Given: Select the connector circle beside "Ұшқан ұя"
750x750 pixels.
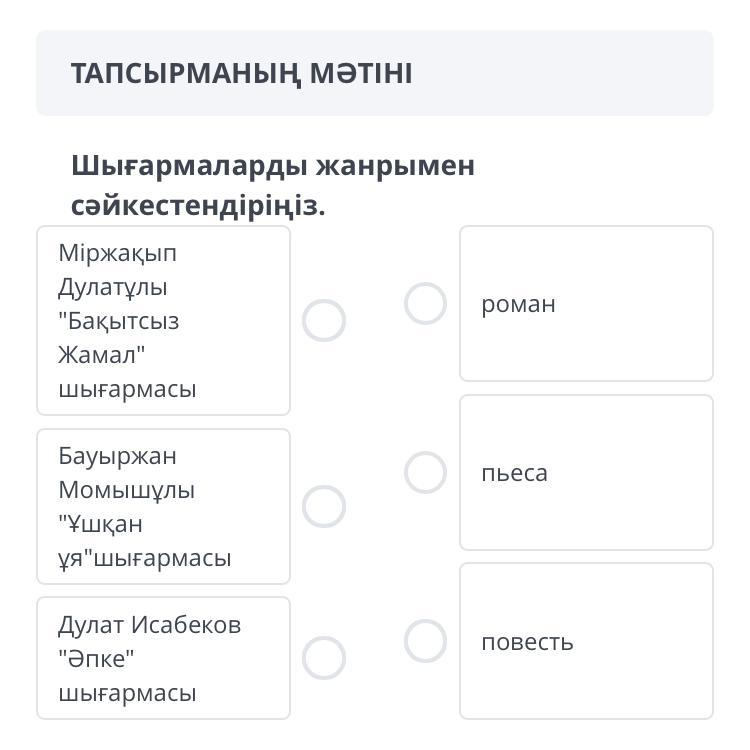Looking at the screenshot, I should pos(324,506).
